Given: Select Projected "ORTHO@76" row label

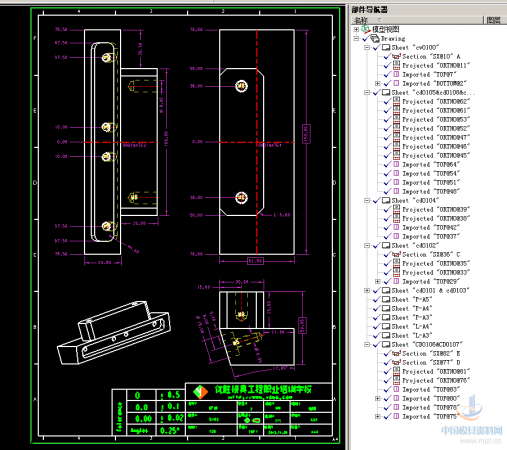Looking at the screenshot, I should pos(436,380).
